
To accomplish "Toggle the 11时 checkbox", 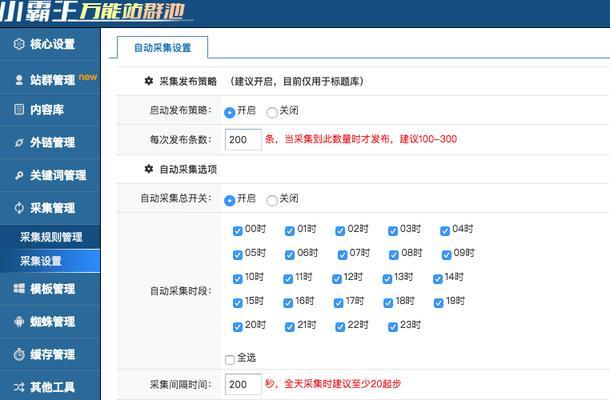I will point(288,279).
